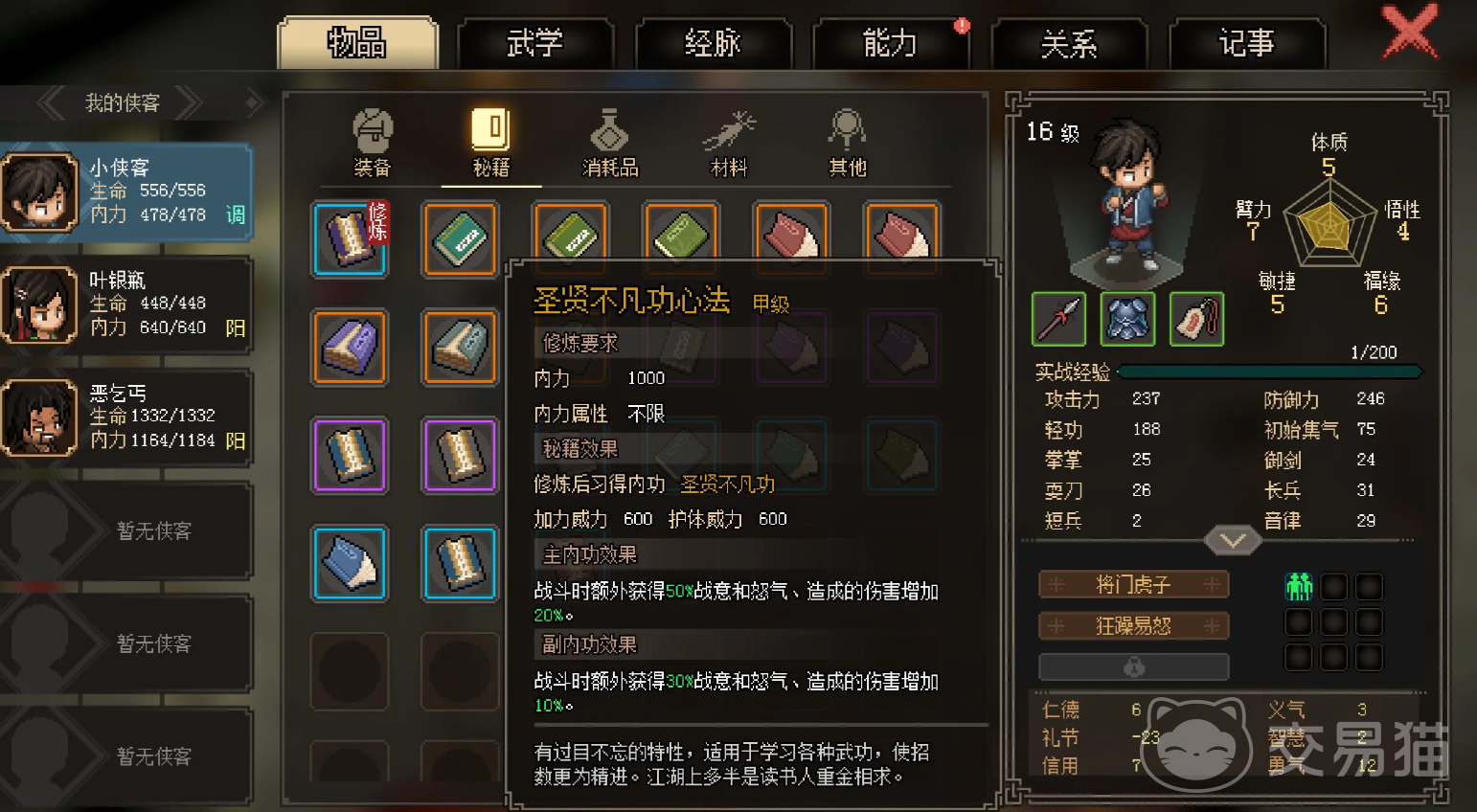1477x812 pixels.
Task: Go to next list with right arrows
Action: 189,102
